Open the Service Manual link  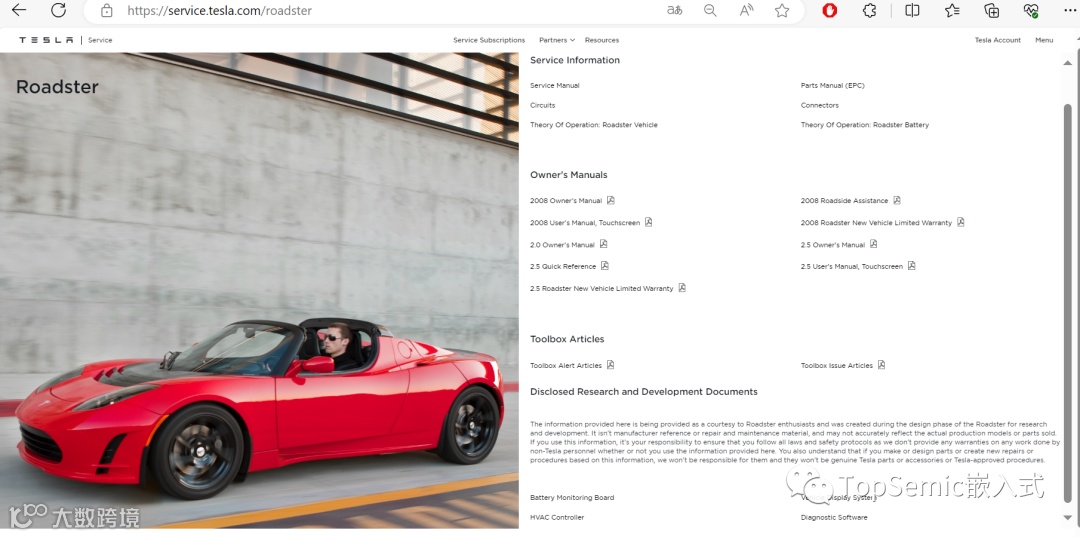(554, 85)
